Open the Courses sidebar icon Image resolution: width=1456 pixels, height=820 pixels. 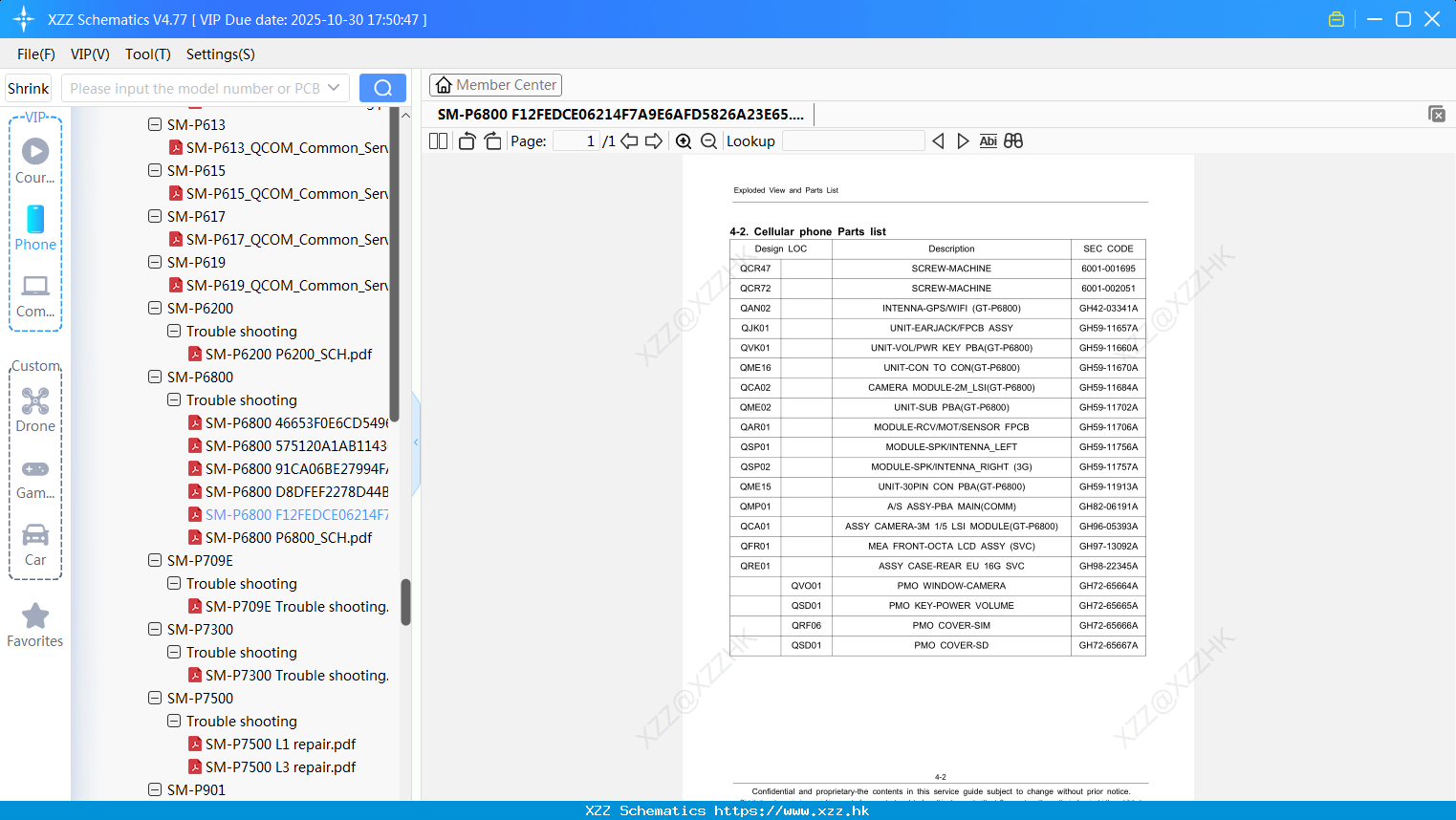click(x=35, y=161)
